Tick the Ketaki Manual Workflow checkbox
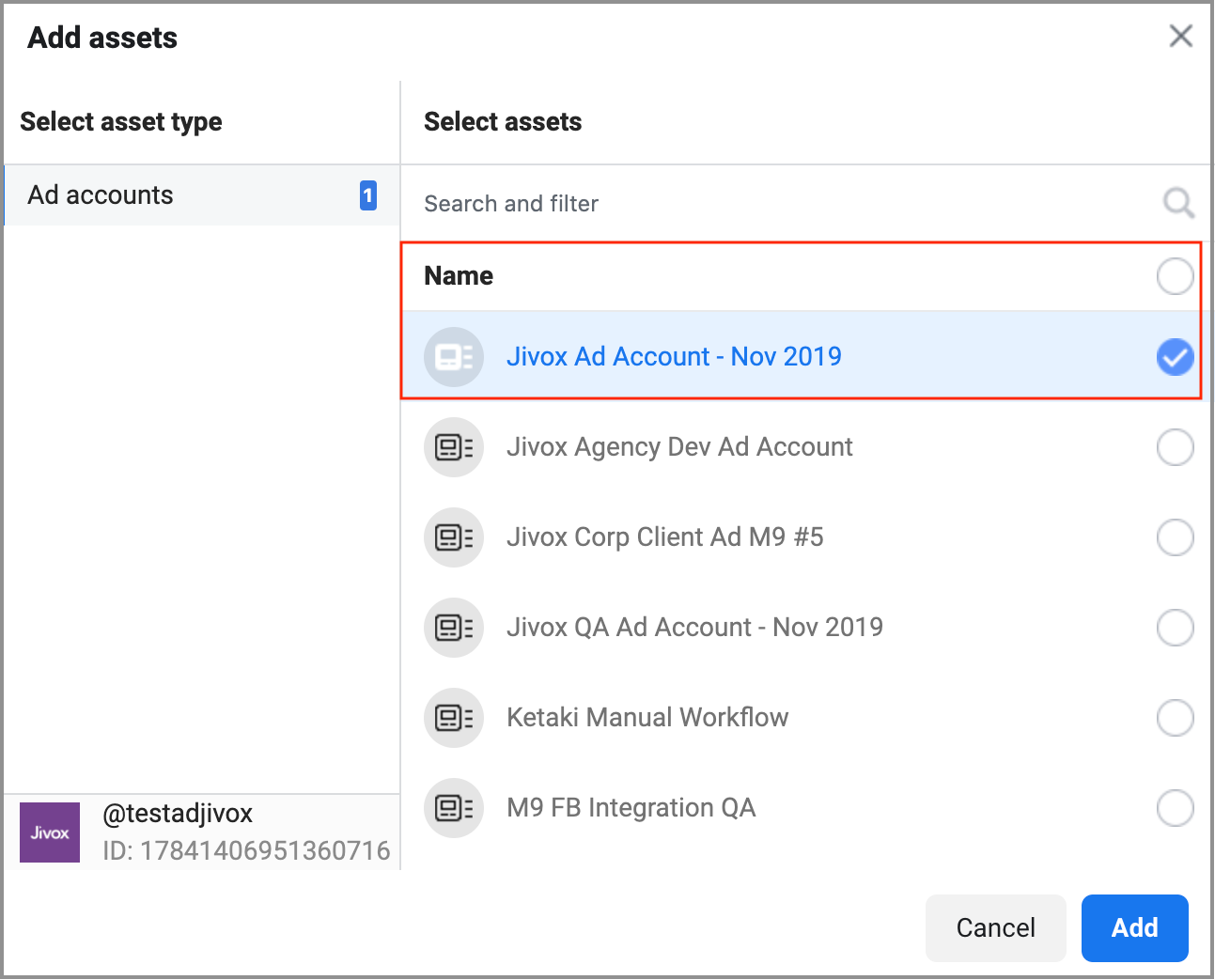This screenshot has height=980, width=1215. pos(1175,718)
